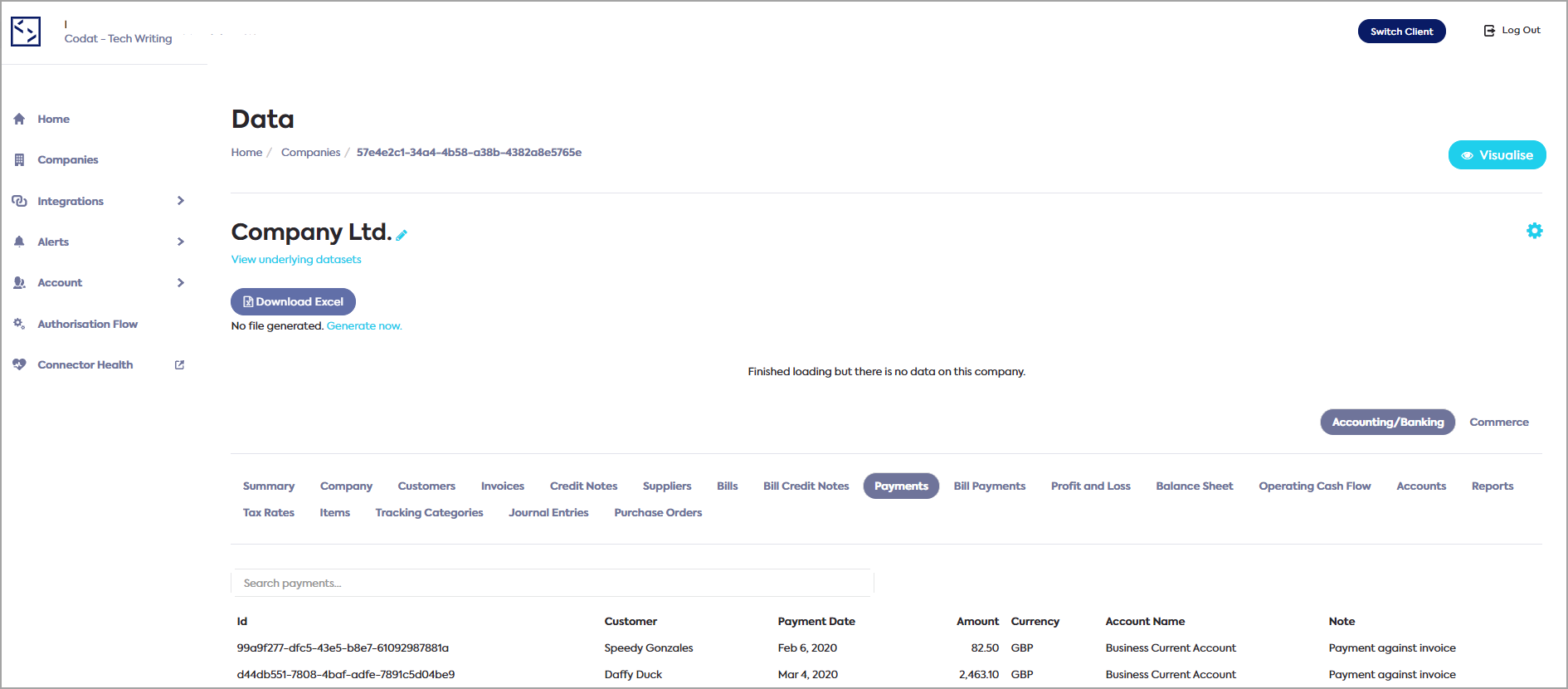Open the Invoices tab
Screen dimensions: 1568x689
click(x=503, y=486)
